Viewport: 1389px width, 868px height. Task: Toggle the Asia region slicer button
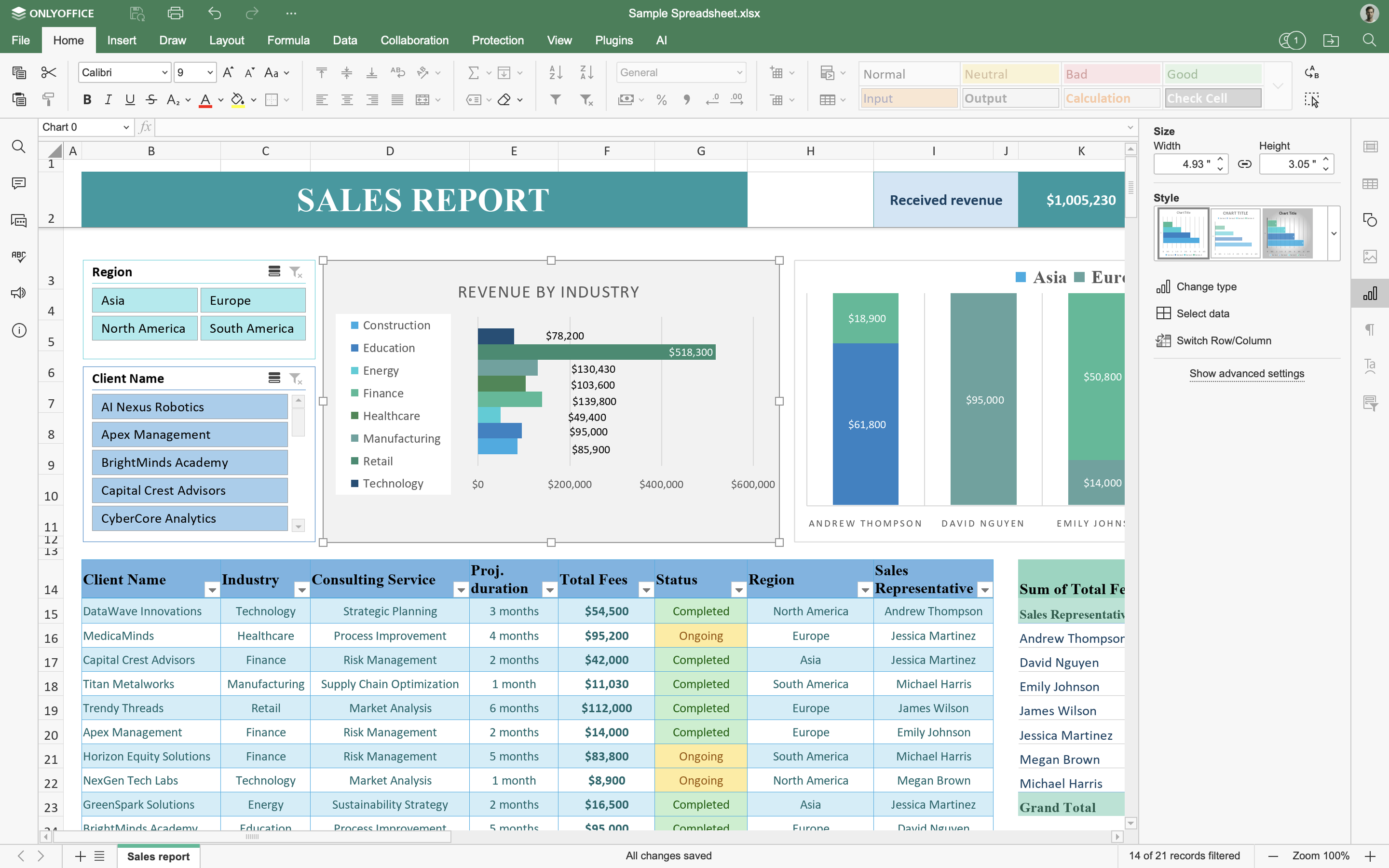click(x=145, y=300)
